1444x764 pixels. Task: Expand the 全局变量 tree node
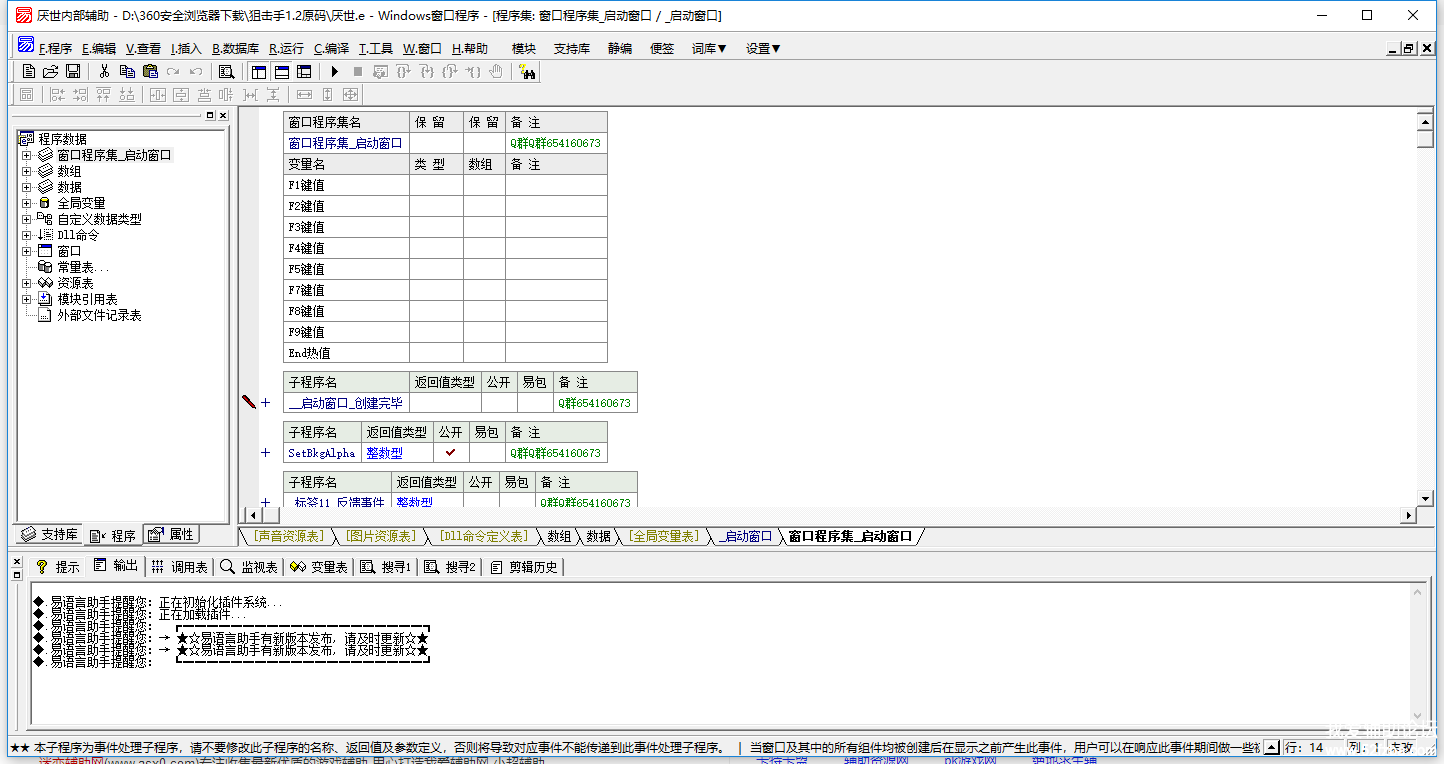pos(27,203)
